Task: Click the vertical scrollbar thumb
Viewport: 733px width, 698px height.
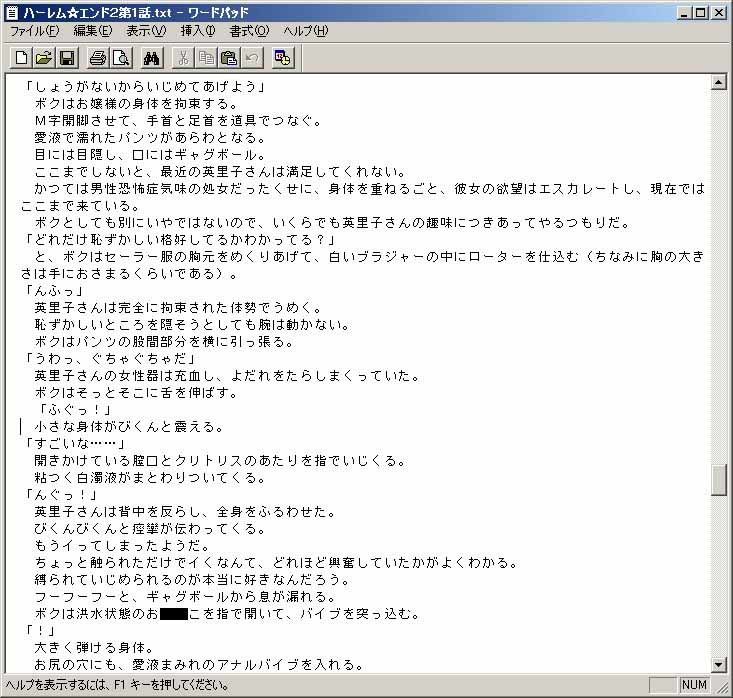Action: pyautogui.click(x=719, y=480)
